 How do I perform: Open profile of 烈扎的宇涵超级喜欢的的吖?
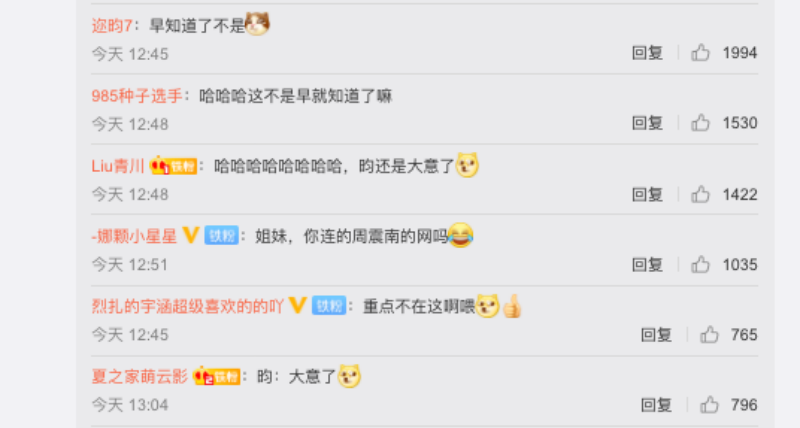(x=188, y=306)
